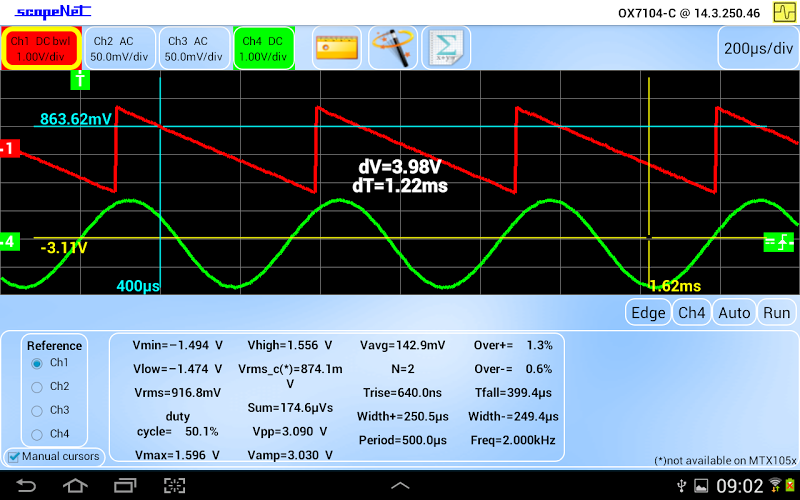Click the Over-= 0.6% measurement

pyautogui.click(x=513, y=369)
